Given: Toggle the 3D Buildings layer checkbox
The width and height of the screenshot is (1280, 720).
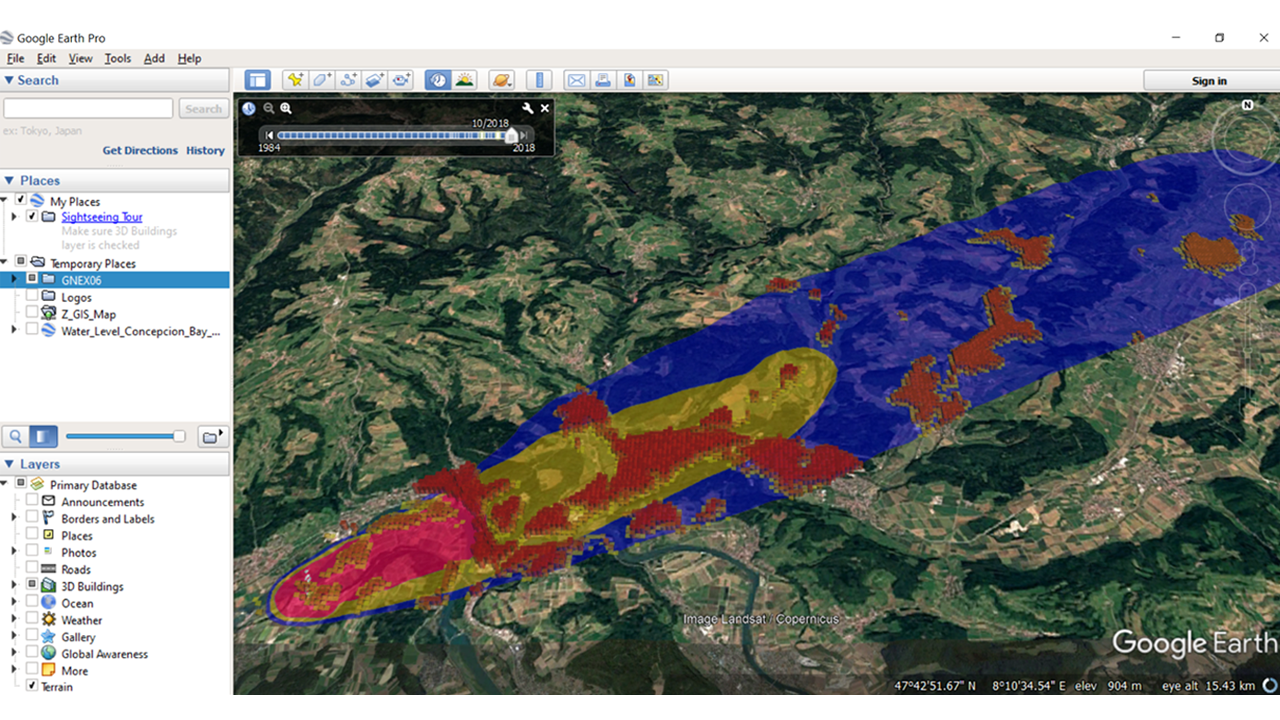Looking at the screenshot, I should (32, 586).
